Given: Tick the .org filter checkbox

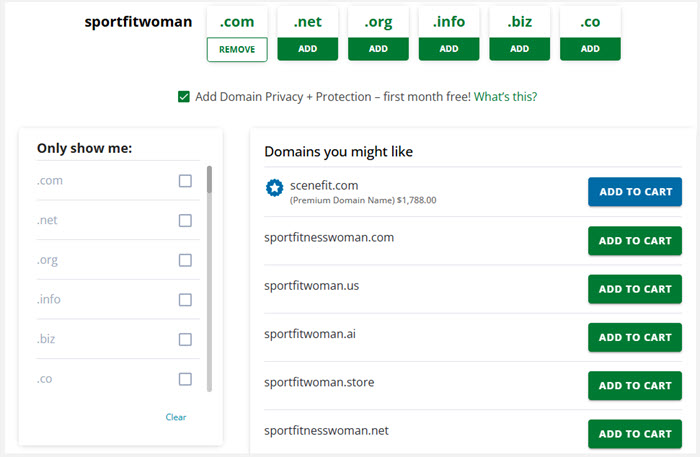Looking at the screenshot, I should click(x=185, y=260).
